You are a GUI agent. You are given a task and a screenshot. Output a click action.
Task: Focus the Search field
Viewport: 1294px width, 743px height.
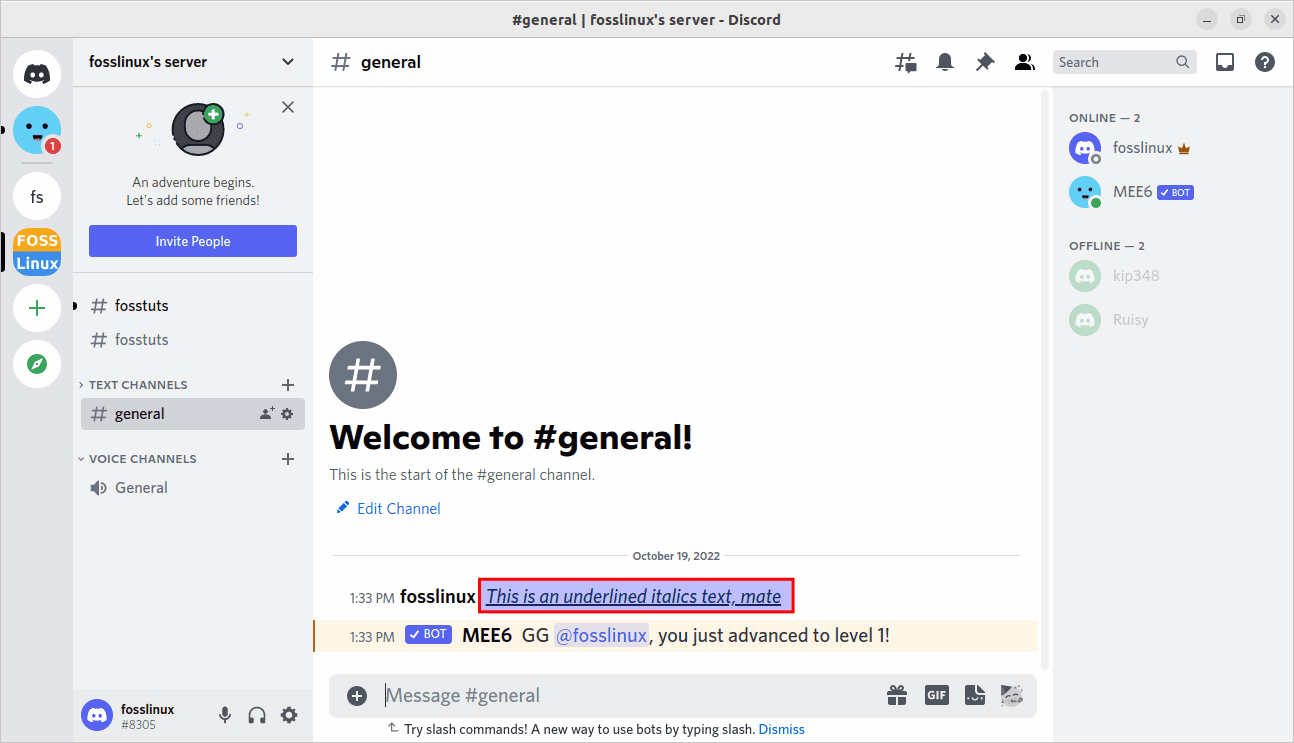click(1125, 62)
